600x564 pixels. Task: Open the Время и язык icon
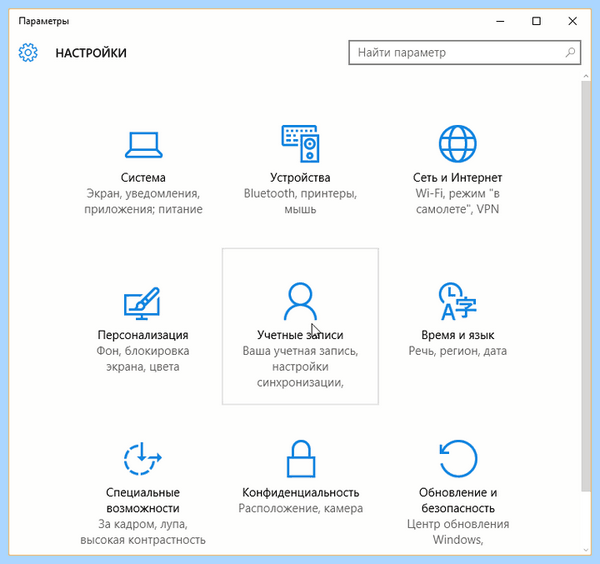point(457,301)
